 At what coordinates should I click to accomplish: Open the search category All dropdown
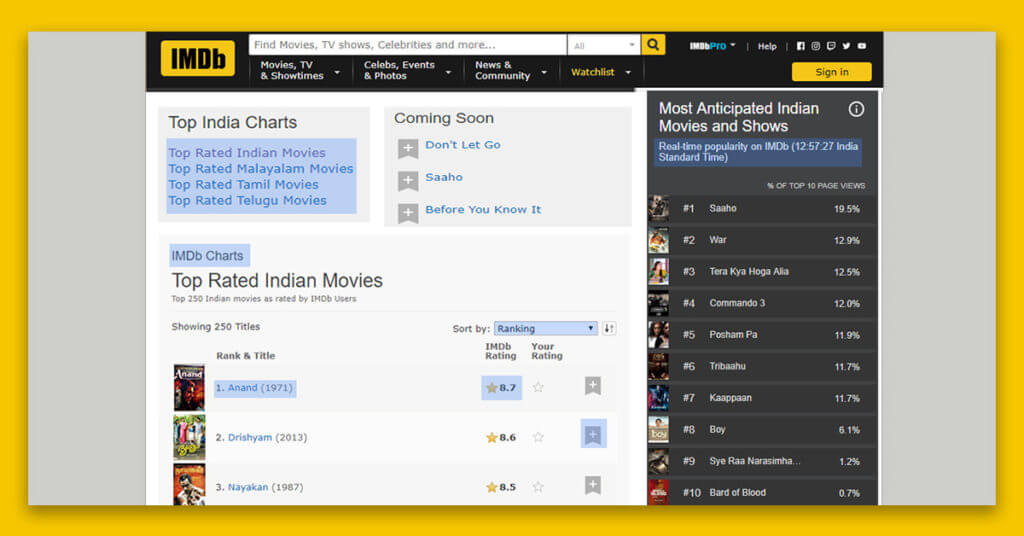(604, 45)
